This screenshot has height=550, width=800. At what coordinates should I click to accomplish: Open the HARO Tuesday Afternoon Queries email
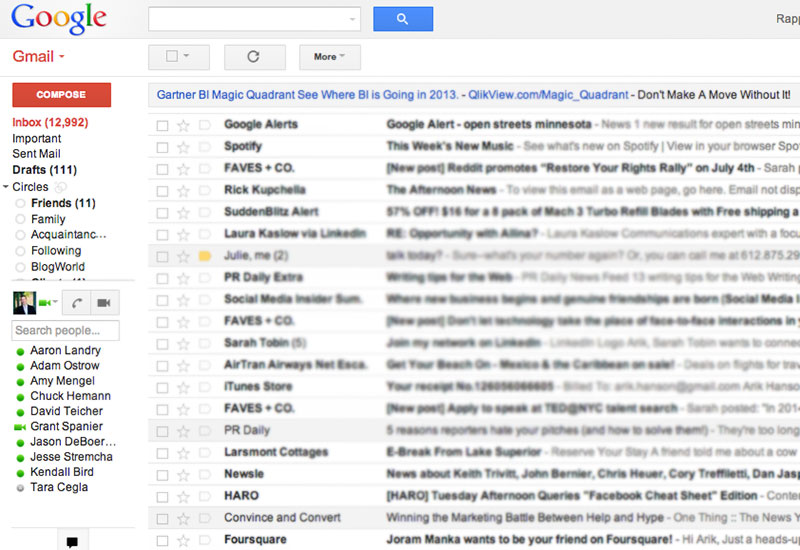tap(571, 495)
